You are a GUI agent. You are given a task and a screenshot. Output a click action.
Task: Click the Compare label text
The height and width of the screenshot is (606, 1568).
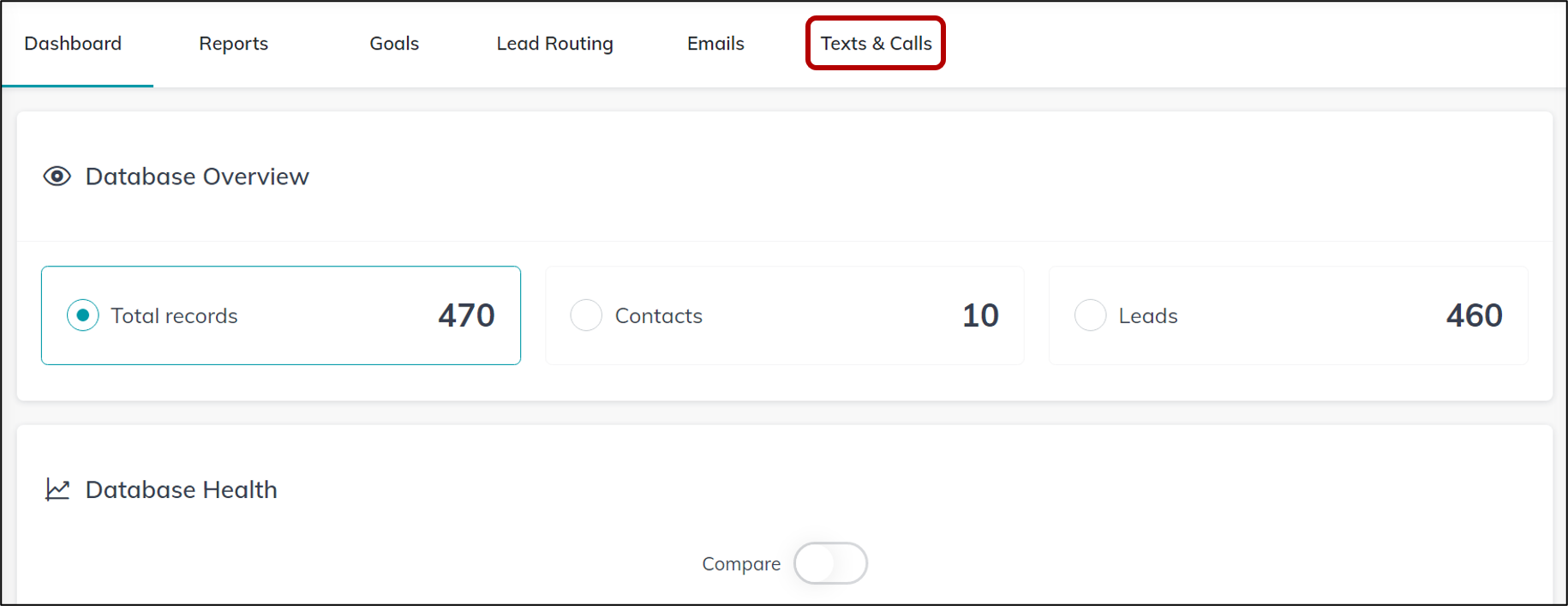pyautogui.click(x=741, y=564)
